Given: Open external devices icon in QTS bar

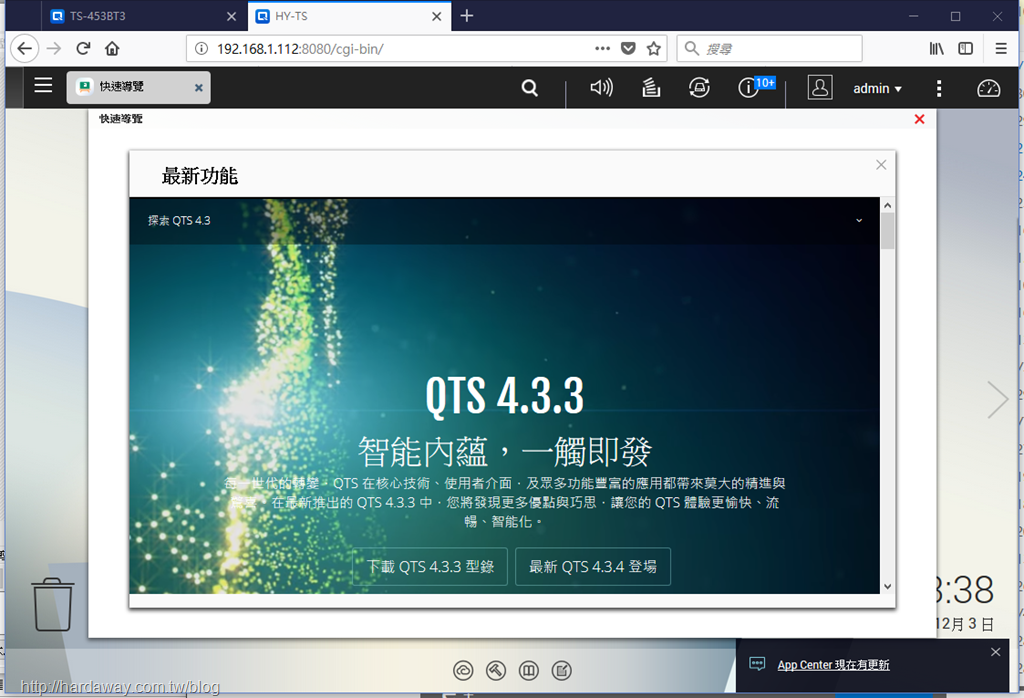Looking at the screenshot, I should click(x=699, y=87).
